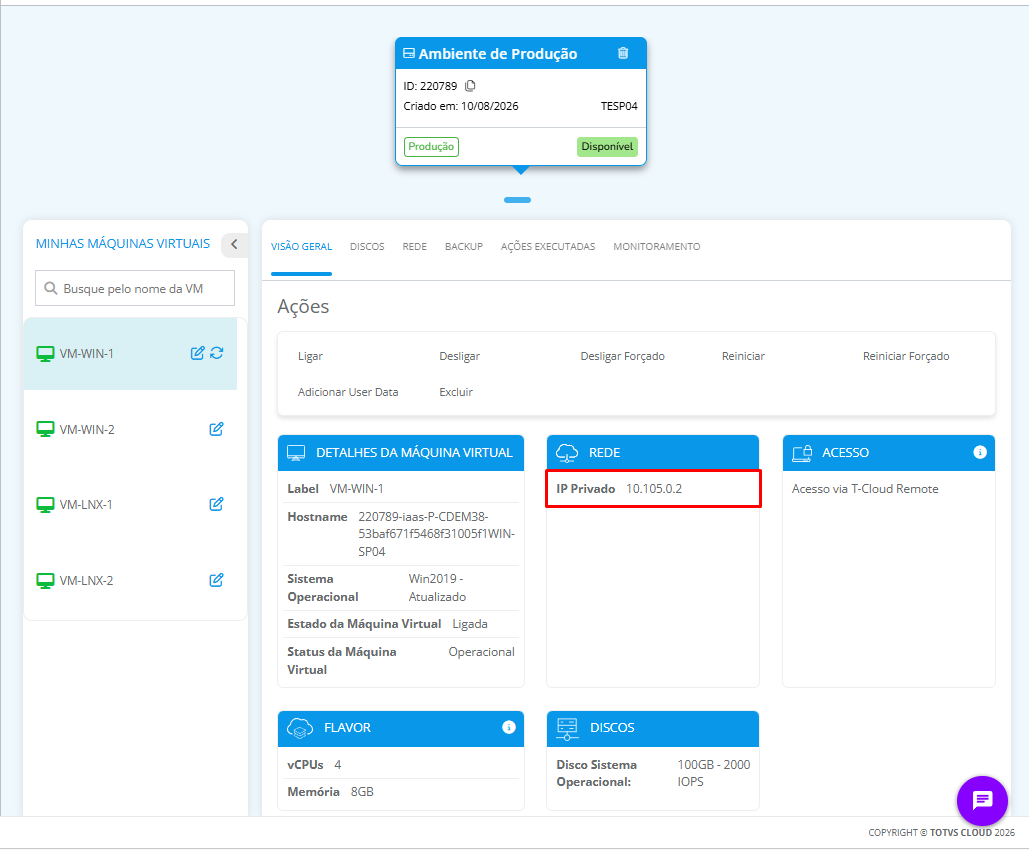Refresh the VM-WIN-1 status

click(217, 353)
